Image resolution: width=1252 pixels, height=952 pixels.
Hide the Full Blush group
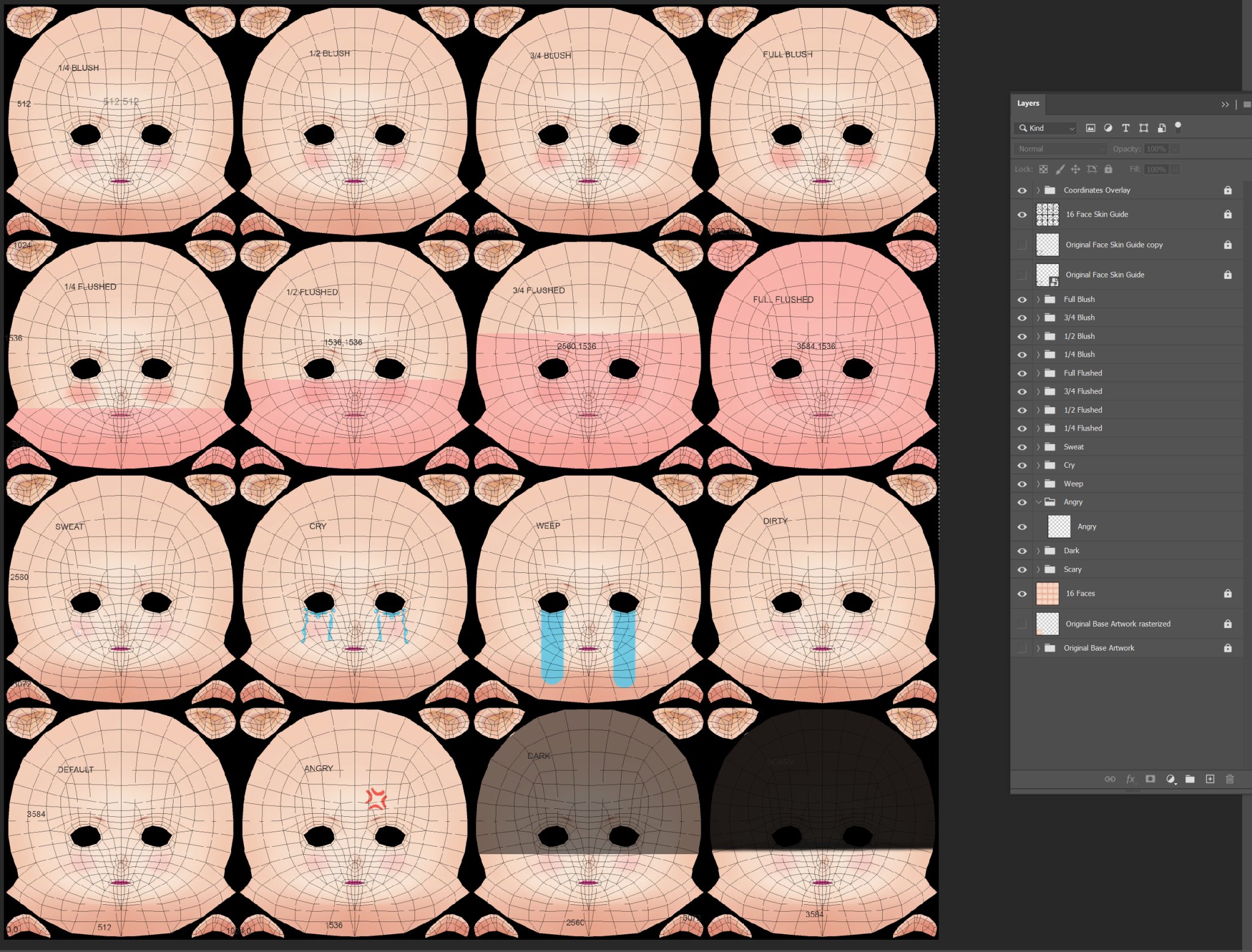(x=1022, y=300)
